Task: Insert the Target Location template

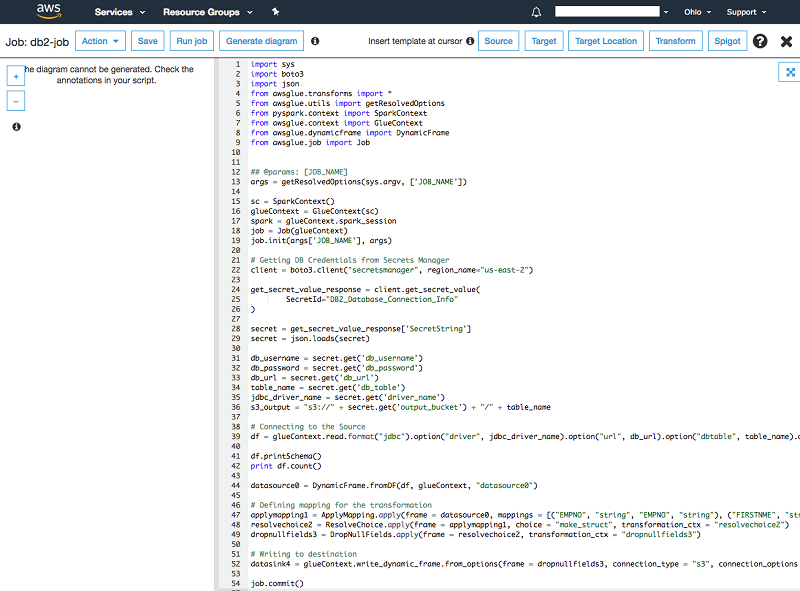Action: 606,41
